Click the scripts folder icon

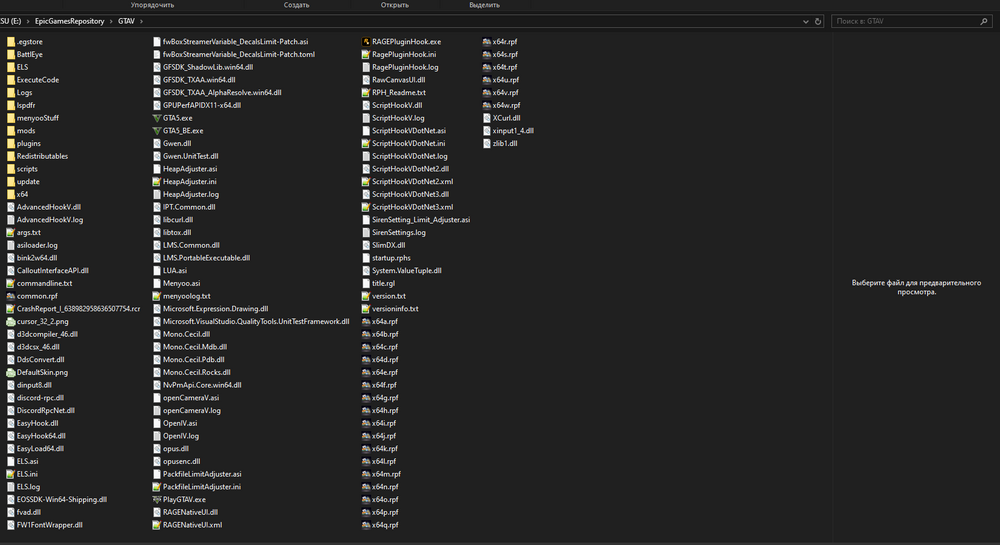pos(11,169)
